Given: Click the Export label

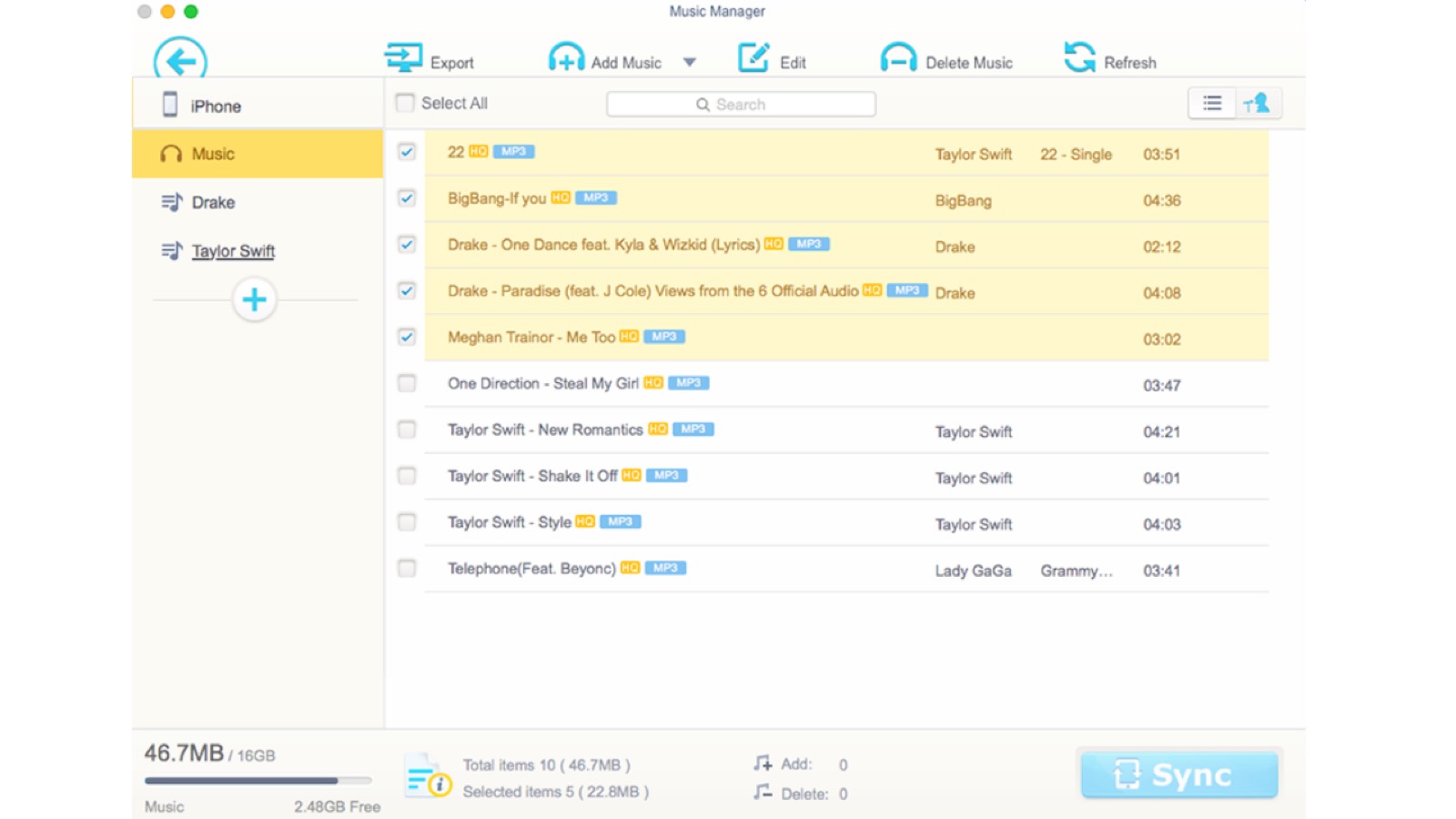Looking at the screenshot, I should coord(452,63).
